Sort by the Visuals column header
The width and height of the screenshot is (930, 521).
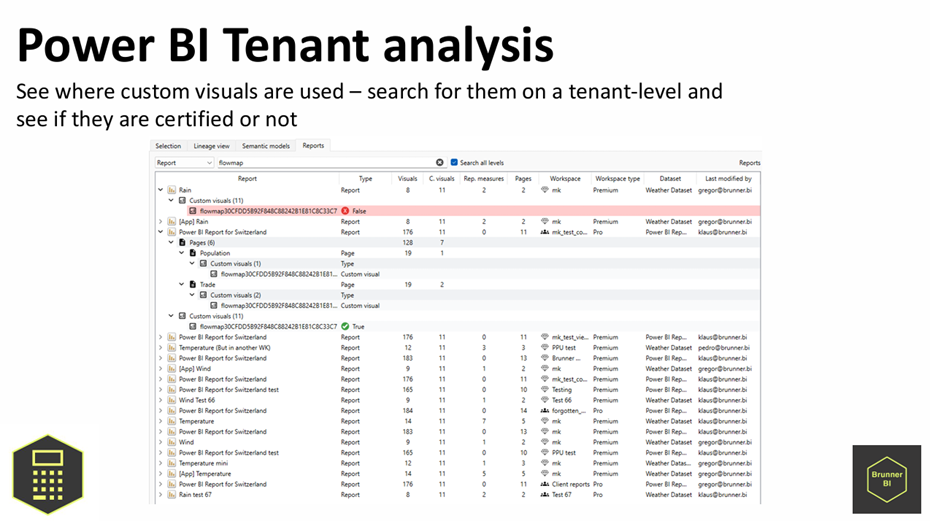tap(407, 179)
